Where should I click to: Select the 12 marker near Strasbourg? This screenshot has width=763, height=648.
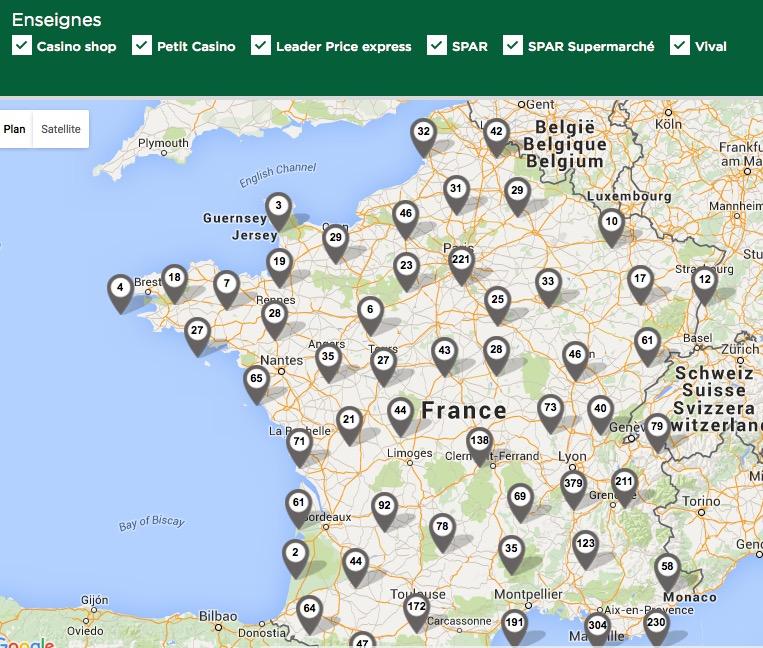pyautogui.click(x=705, y=286)
